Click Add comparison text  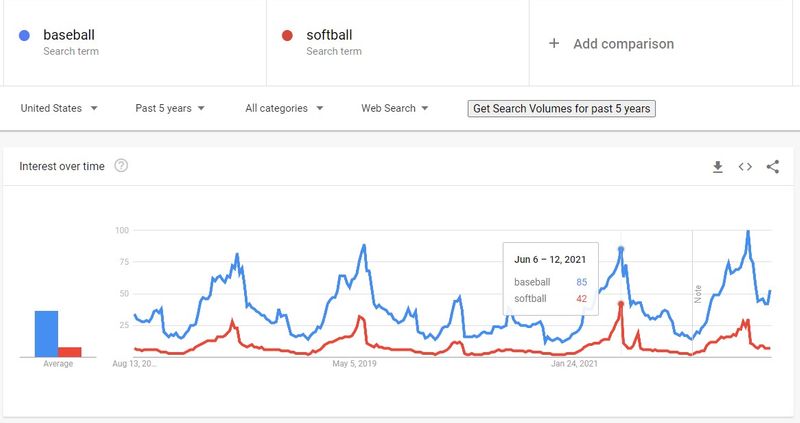coord(623,44)
